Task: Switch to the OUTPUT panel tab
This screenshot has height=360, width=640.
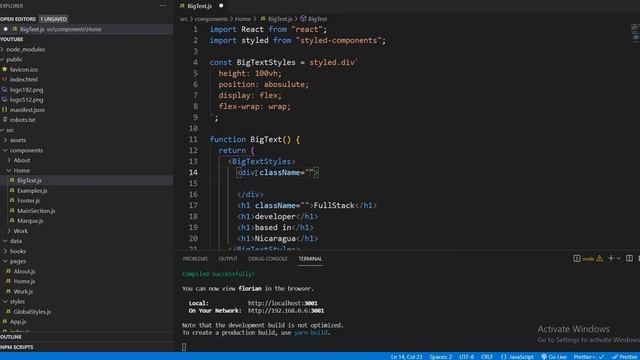Action: coord(228,259)
